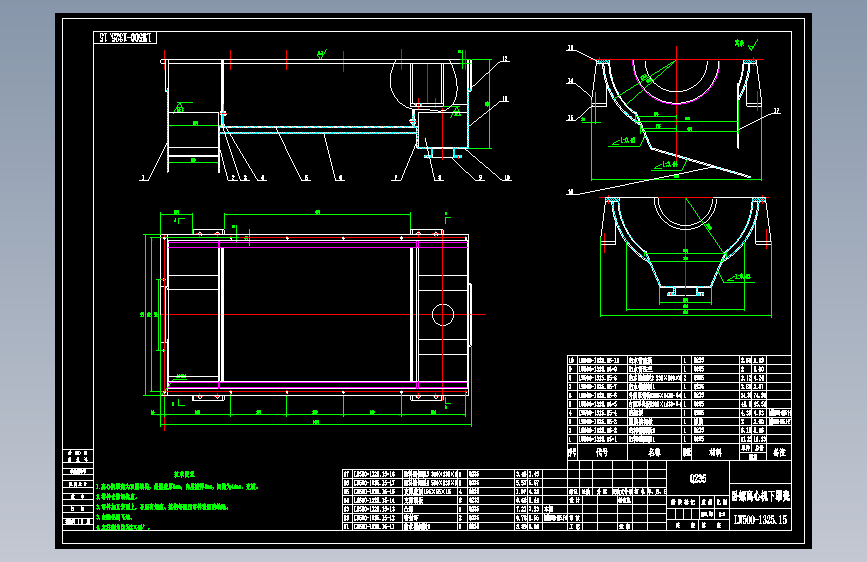Click the 代号 column header in parts list
Image resolution: width=867 pixels, height=562 pixels.
pyautogui.click(x=602, y=452)
